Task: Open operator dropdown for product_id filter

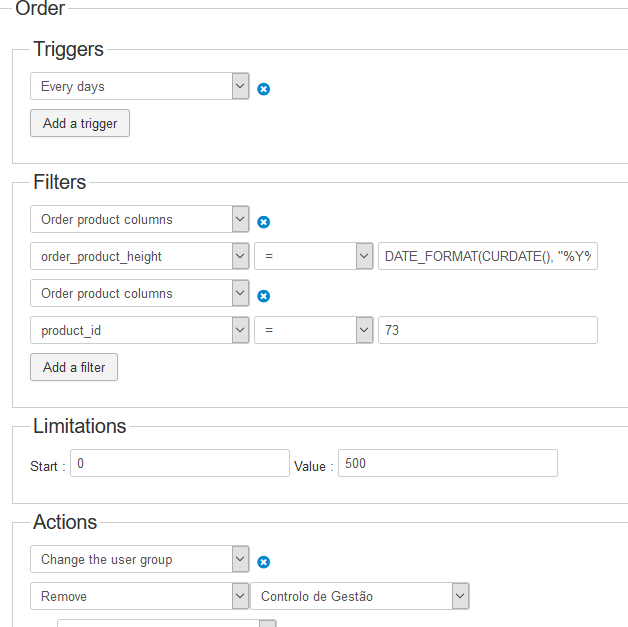Action: point(313,330)
